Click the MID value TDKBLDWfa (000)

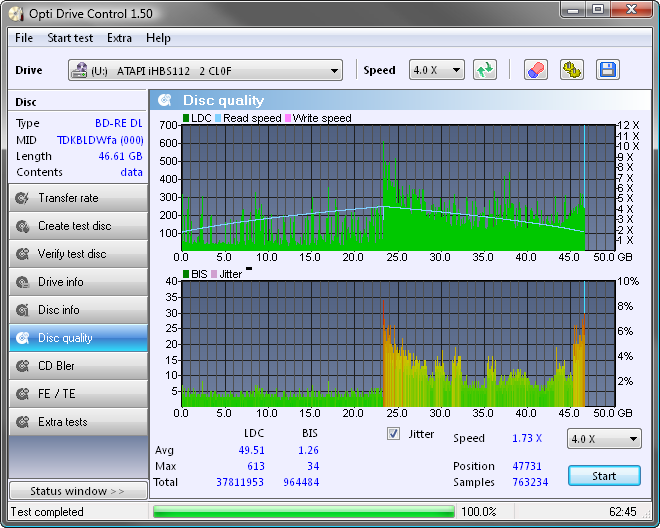click(x=100, y=140)
